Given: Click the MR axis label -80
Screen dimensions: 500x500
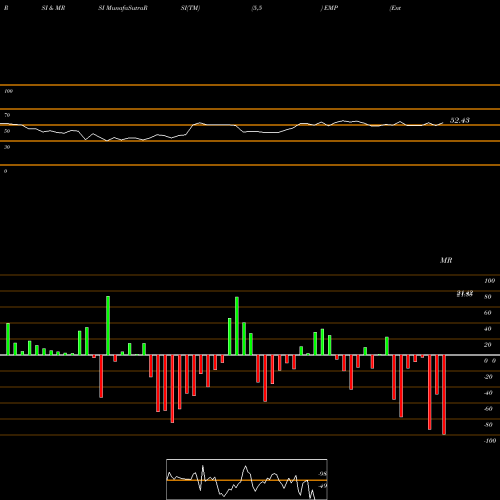Looking at the screenshot, I should point(488,425).
